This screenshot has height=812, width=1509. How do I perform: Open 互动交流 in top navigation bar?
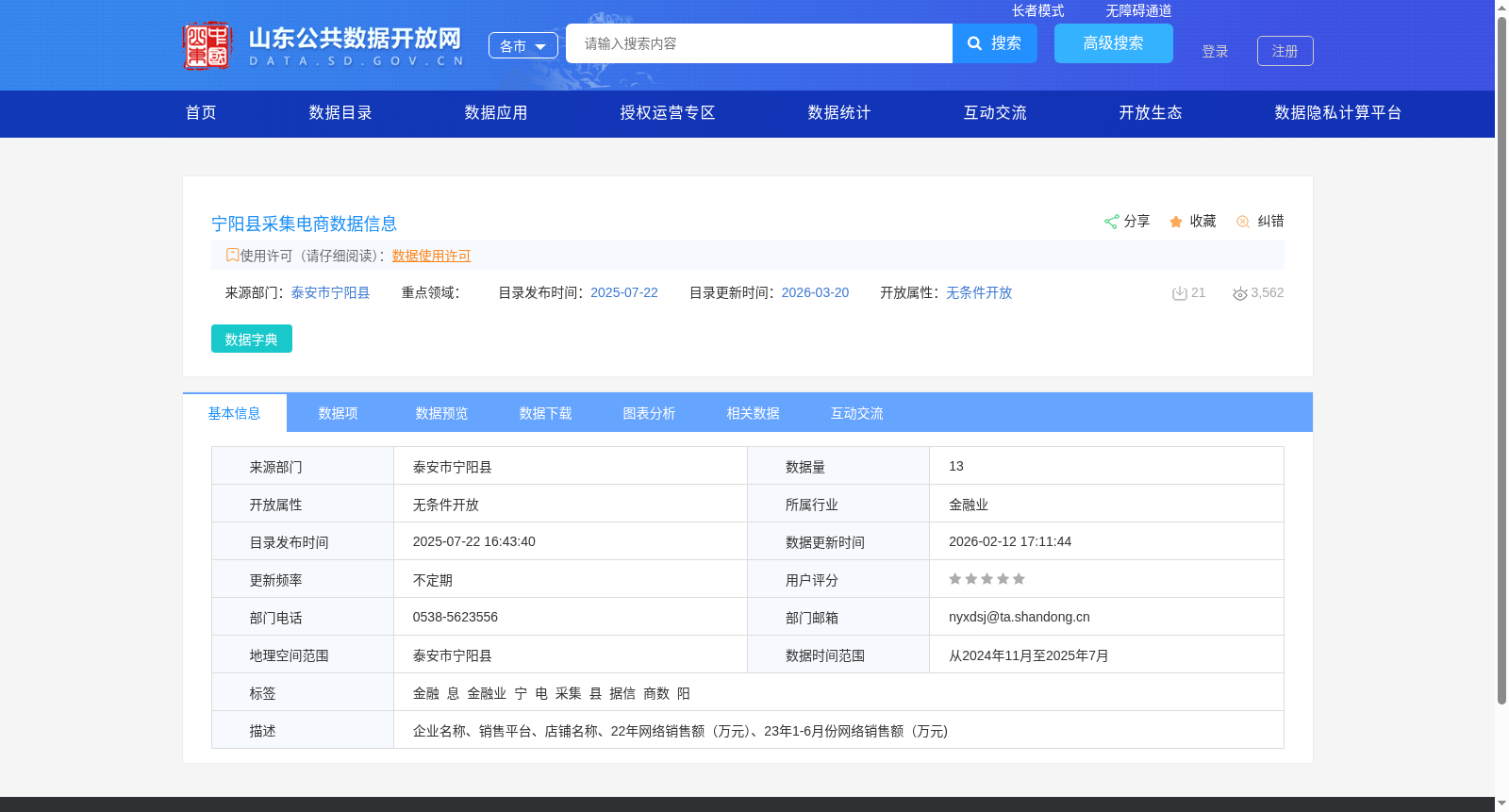[995, 113]
